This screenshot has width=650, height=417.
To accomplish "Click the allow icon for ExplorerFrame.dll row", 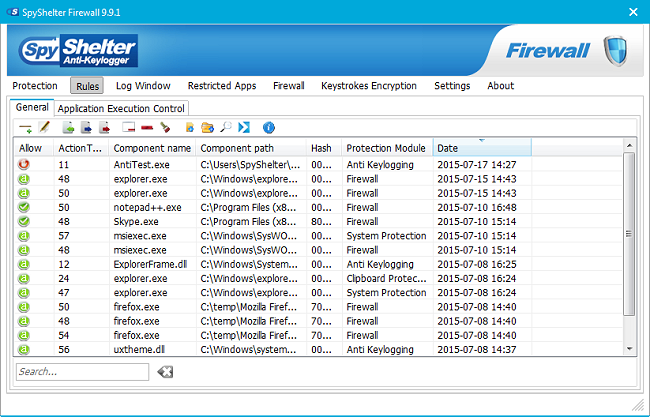I will [x=24, y=264].
